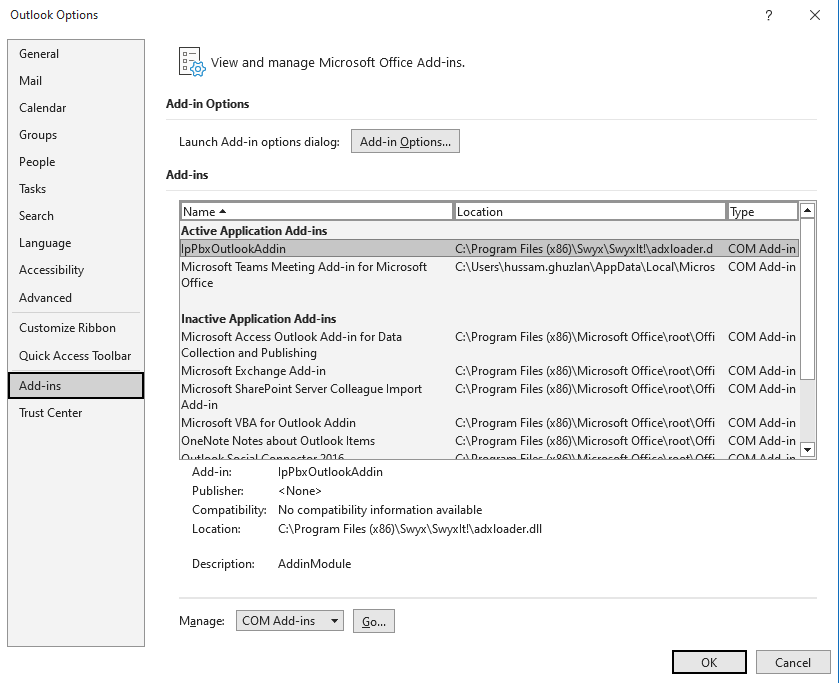Select Microsoft VBA for Outlook Addin
This screenshot has height=683, width=839.
[x=268, y=423]
